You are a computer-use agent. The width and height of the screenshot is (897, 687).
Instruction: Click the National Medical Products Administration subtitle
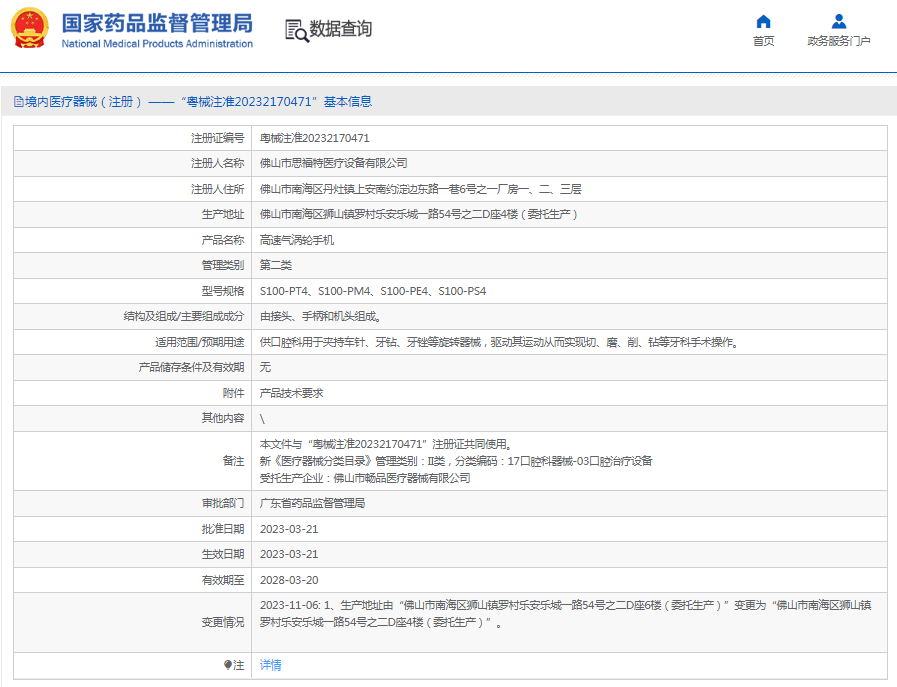(x=157, y=43)
